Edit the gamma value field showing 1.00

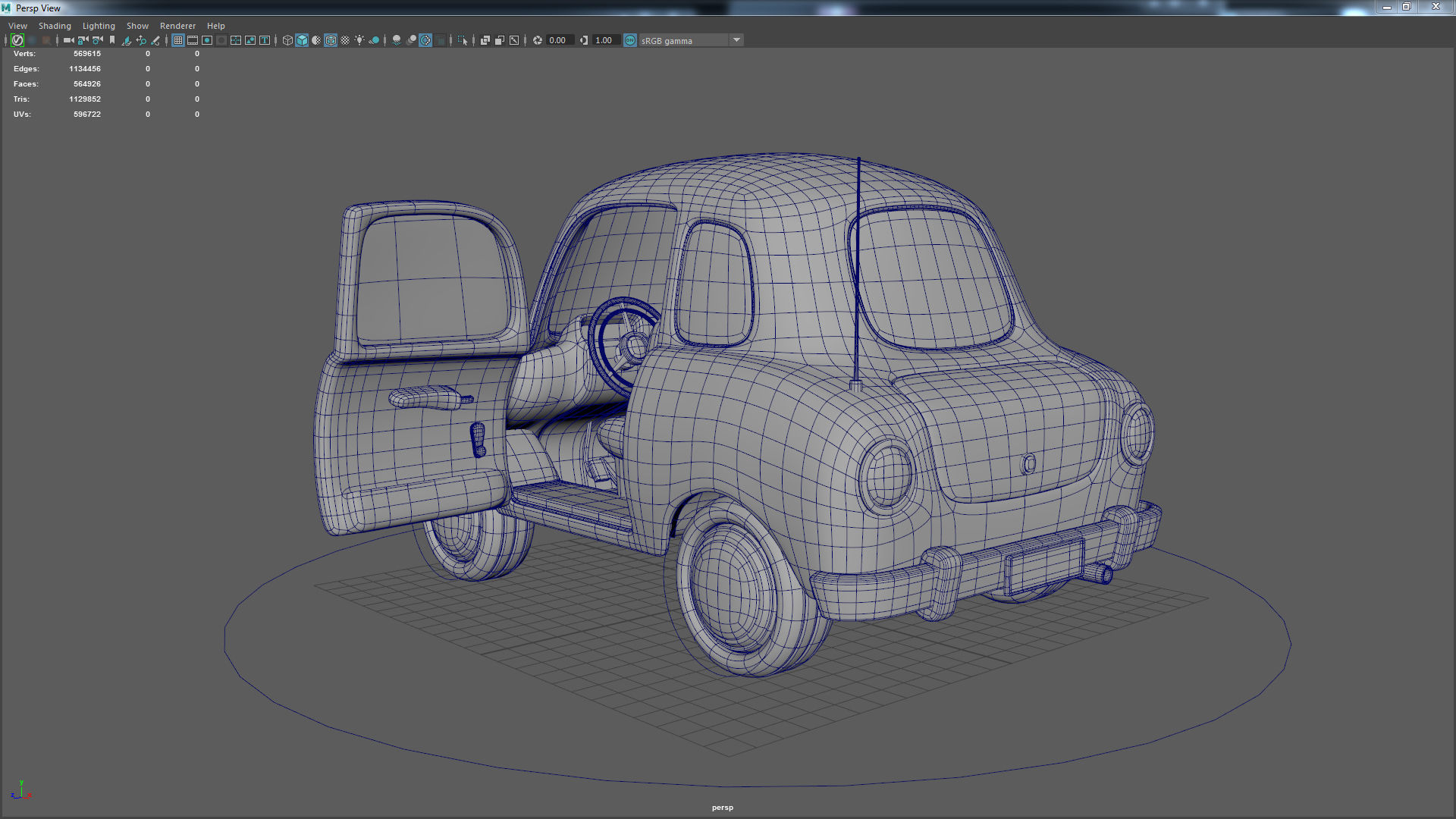[x=604, y=40]
